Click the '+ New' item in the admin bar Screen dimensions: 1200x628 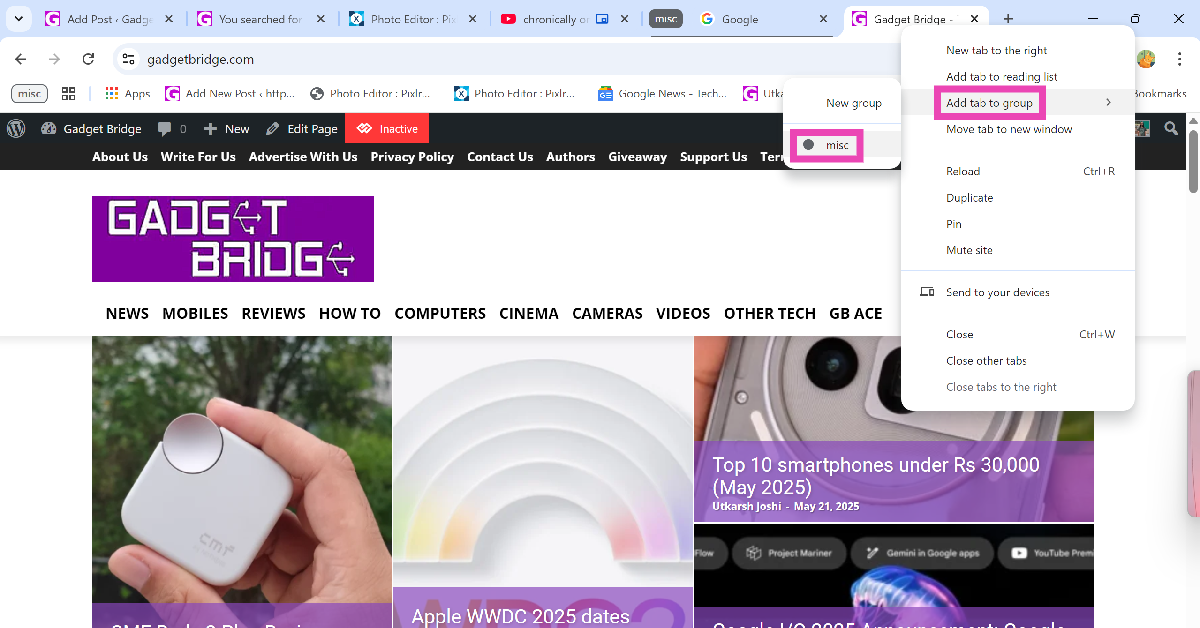pos(227,128)
